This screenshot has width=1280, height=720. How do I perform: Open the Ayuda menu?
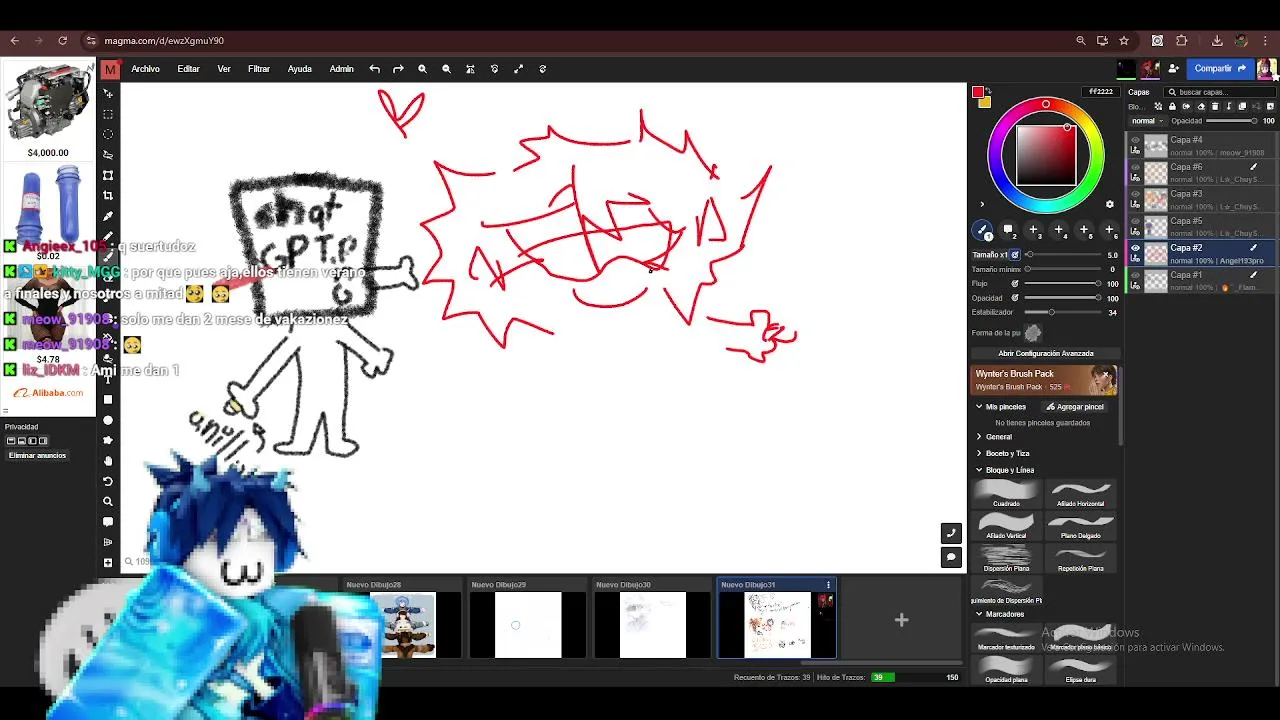pos(300,69)
